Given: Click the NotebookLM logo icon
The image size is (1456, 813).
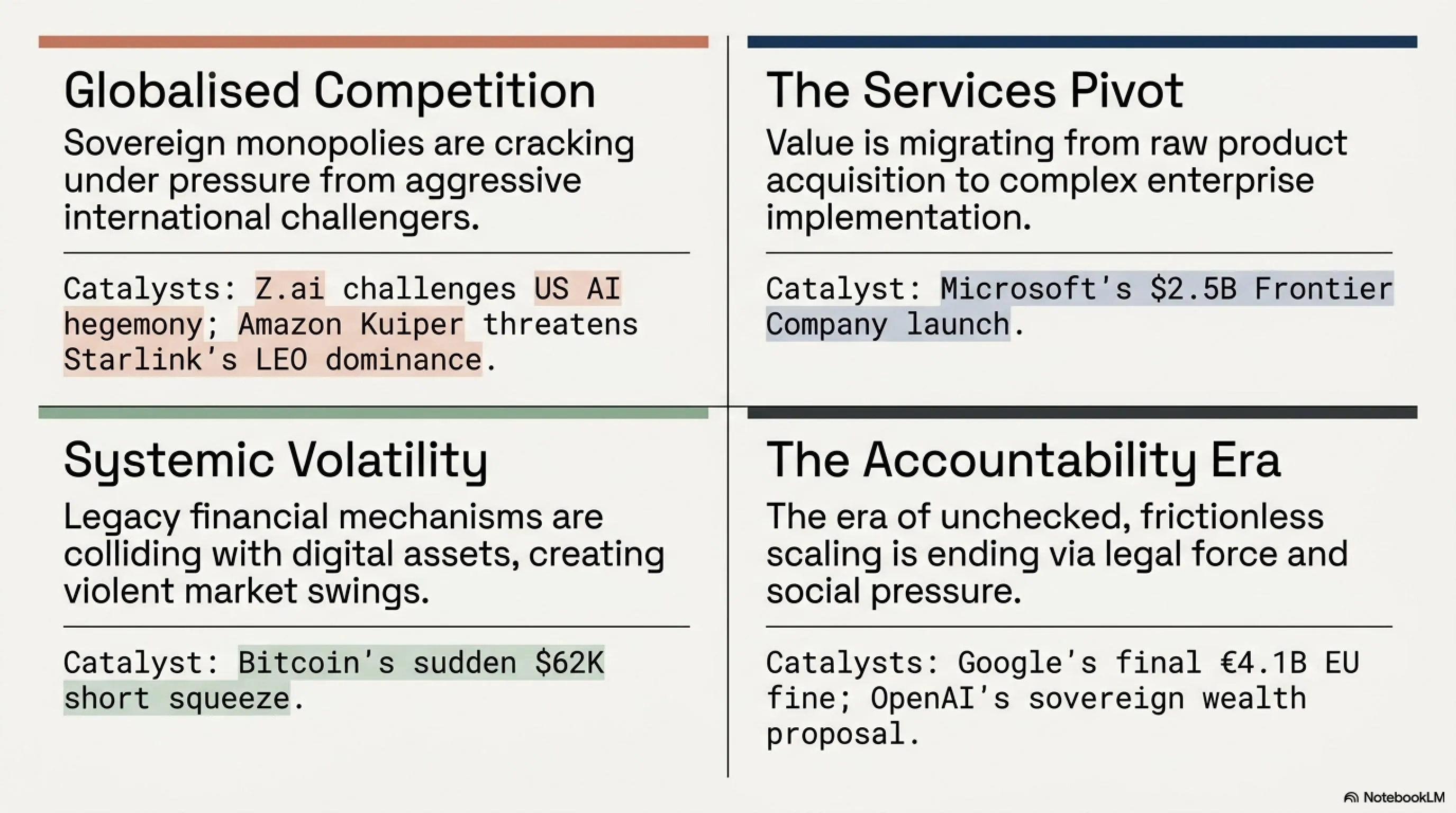Looking at the screenshot, I should tap(1351, 798).
